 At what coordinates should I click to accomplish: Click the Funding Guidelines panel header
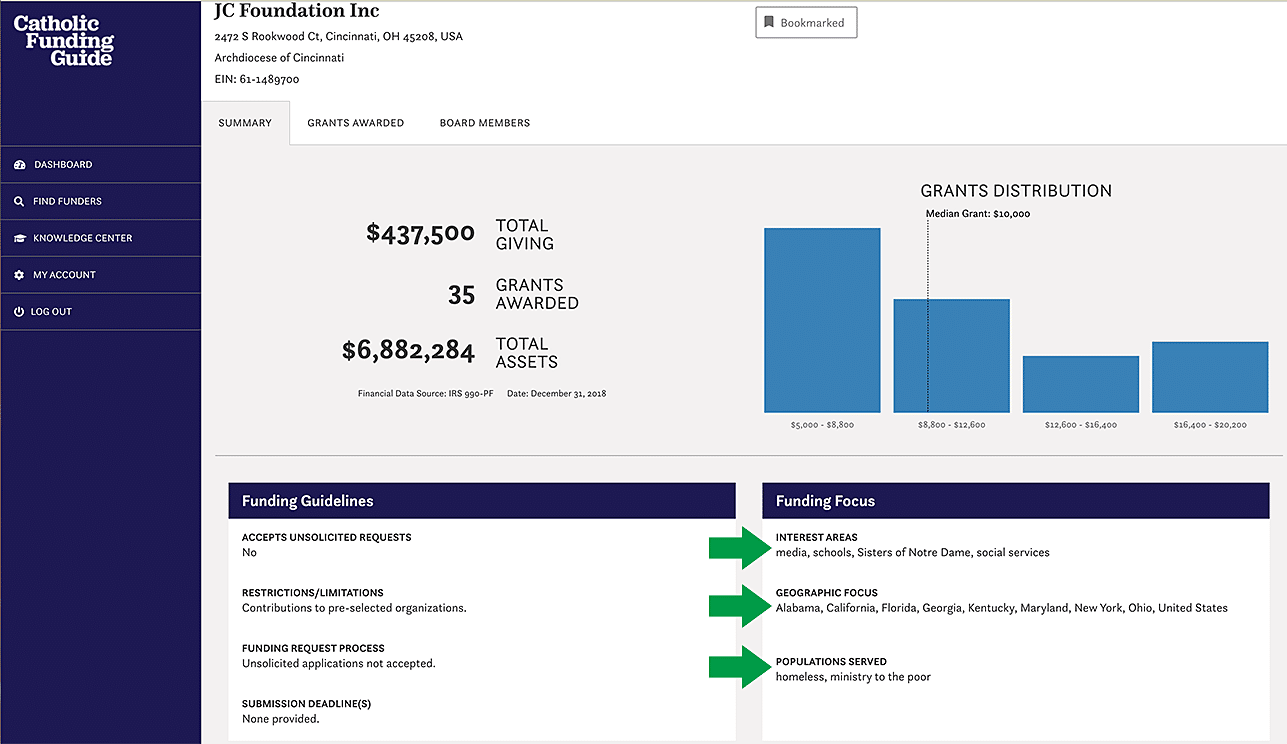pos(482,501)
